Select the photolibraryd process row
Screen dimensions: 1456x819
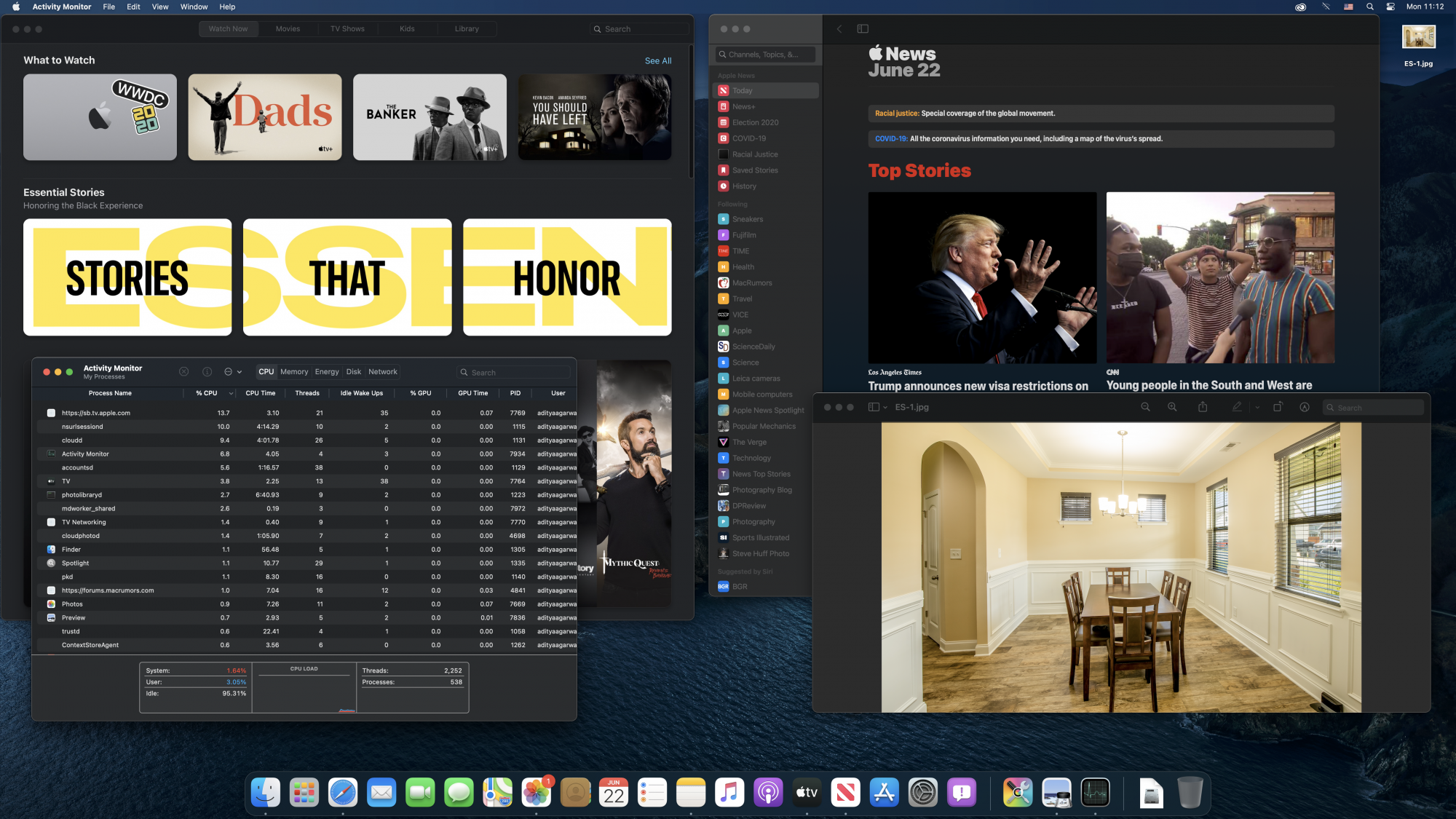click(x=307, y=495)
